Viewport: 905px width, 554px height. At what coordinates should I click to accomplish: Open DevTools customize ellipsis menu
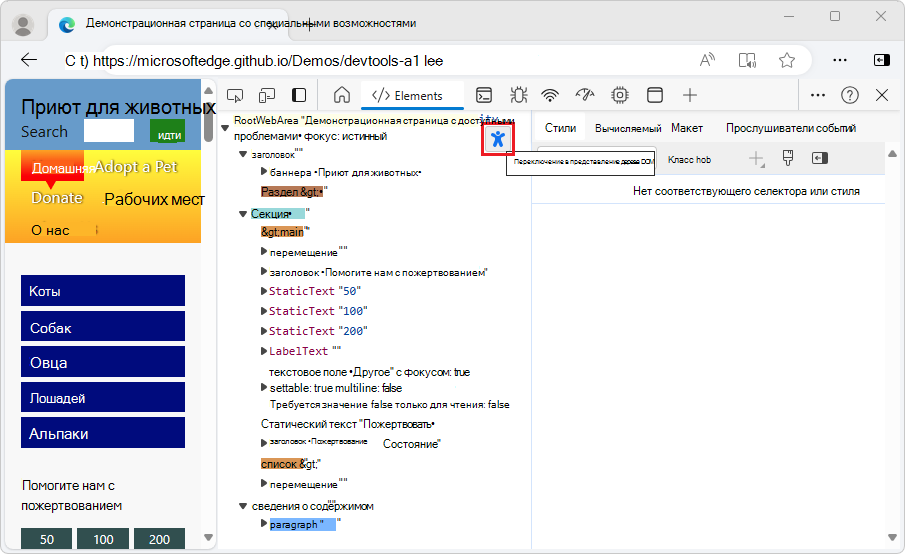pos(818,95)
